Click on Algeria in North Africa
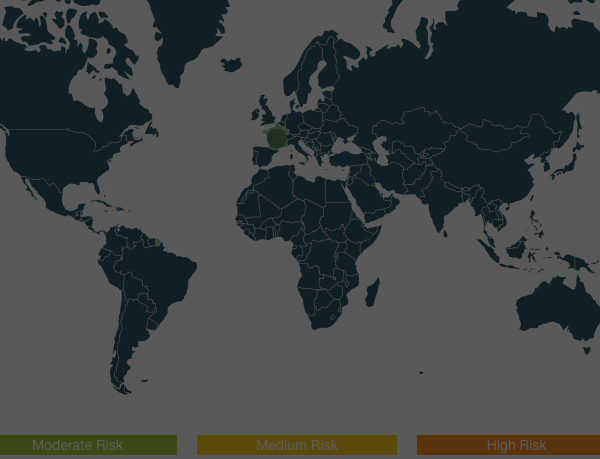The width and height of the screenshot is (600, 459). pos(270,190)
